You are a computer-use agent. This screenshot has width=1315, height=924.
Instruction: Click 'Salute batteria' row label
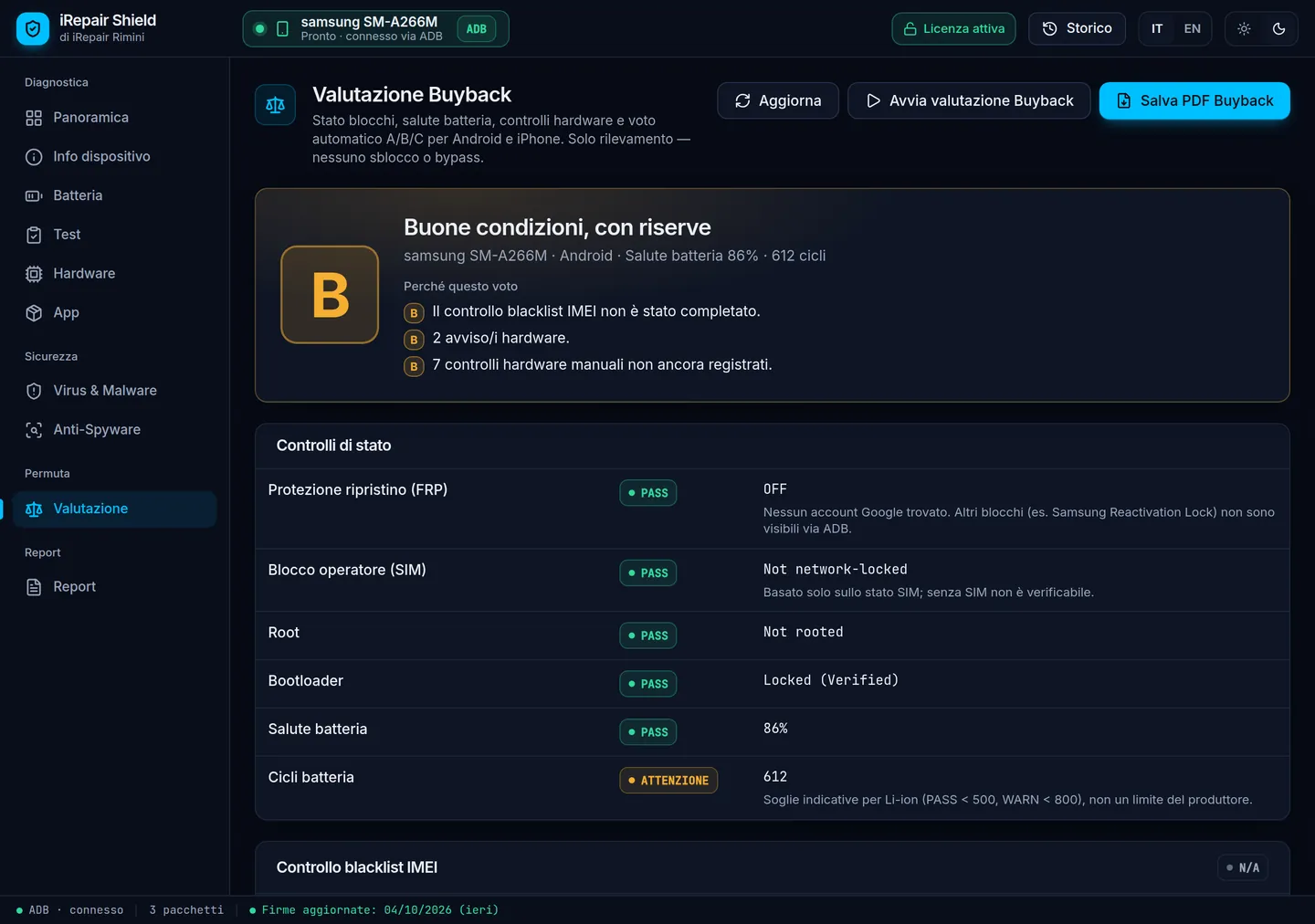(x=318, y=730)
